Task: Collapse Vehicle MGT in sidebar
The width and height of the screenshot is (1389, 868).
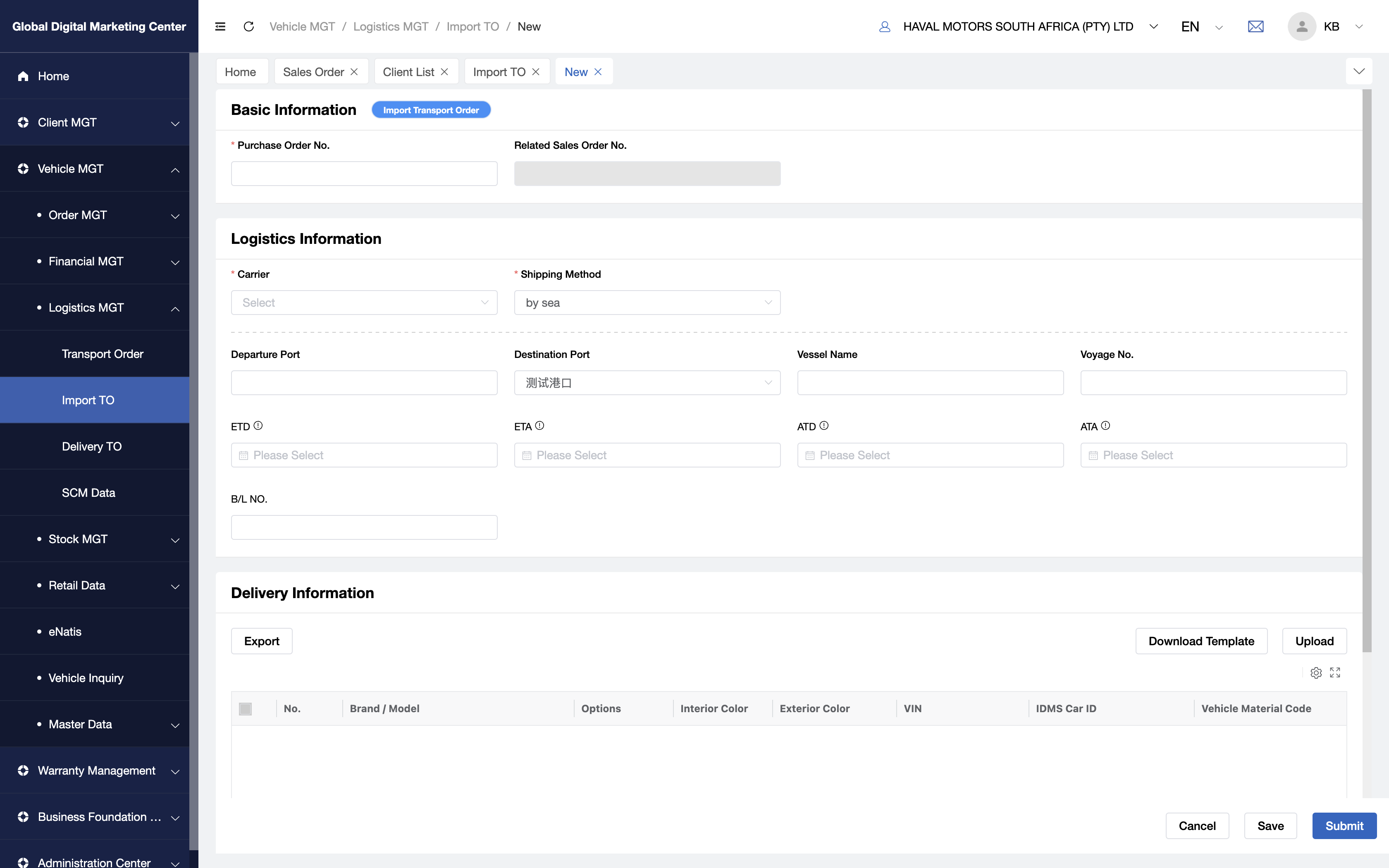Action: pyautogui.click(x=175, y=170)
